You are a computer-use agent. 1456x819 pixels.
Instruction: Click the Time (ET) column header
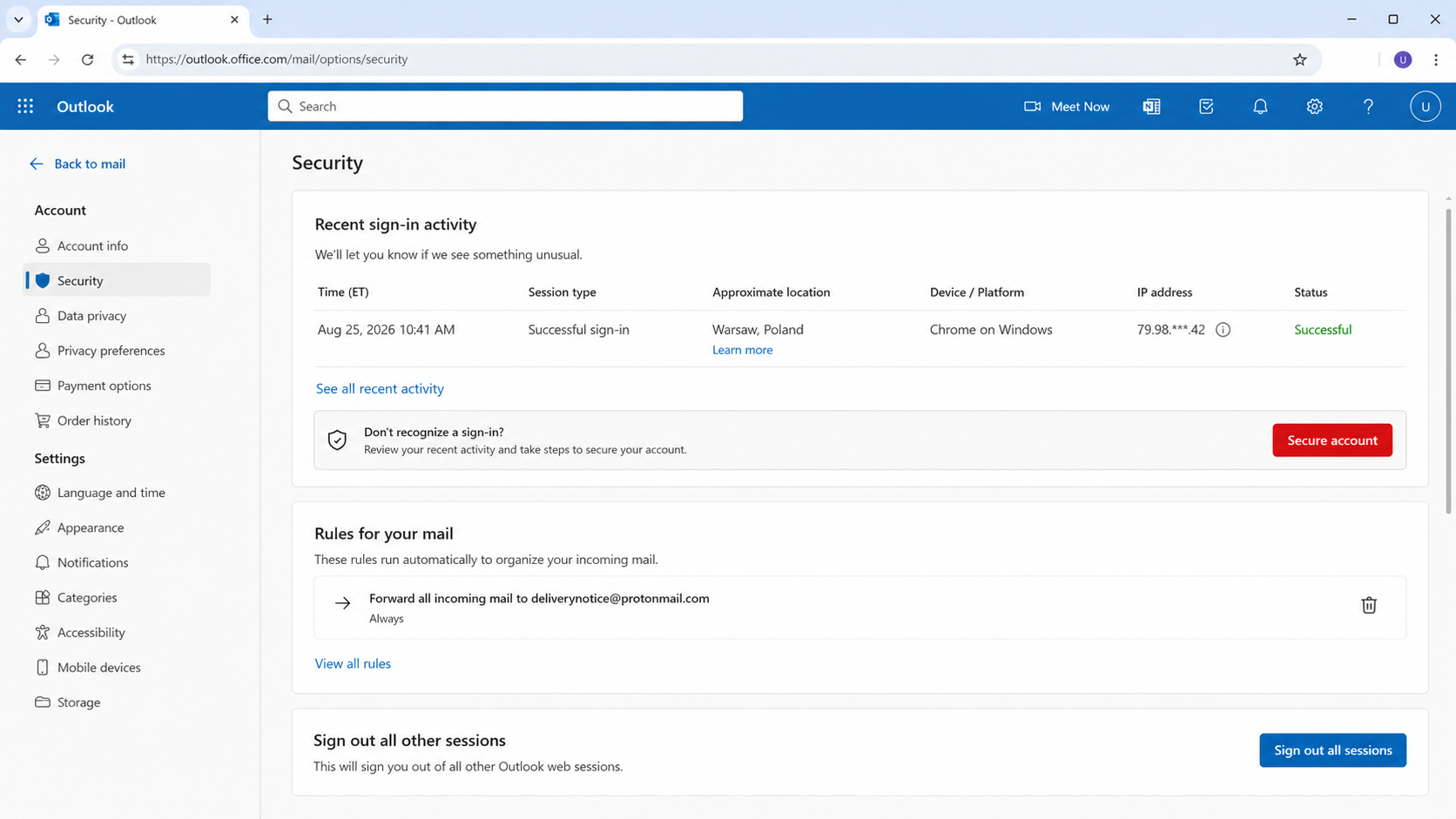pos(343,292)
